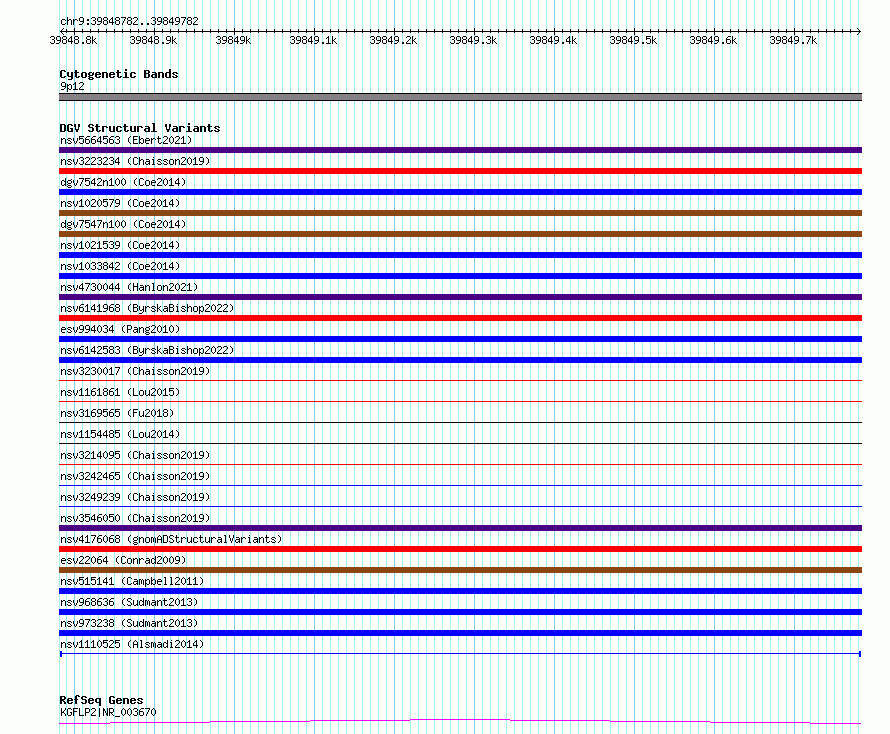The height and width of the screenshot is (734, 890).
Task: Click the RefSeq Genes track title
Action: (x=101, y=700)
